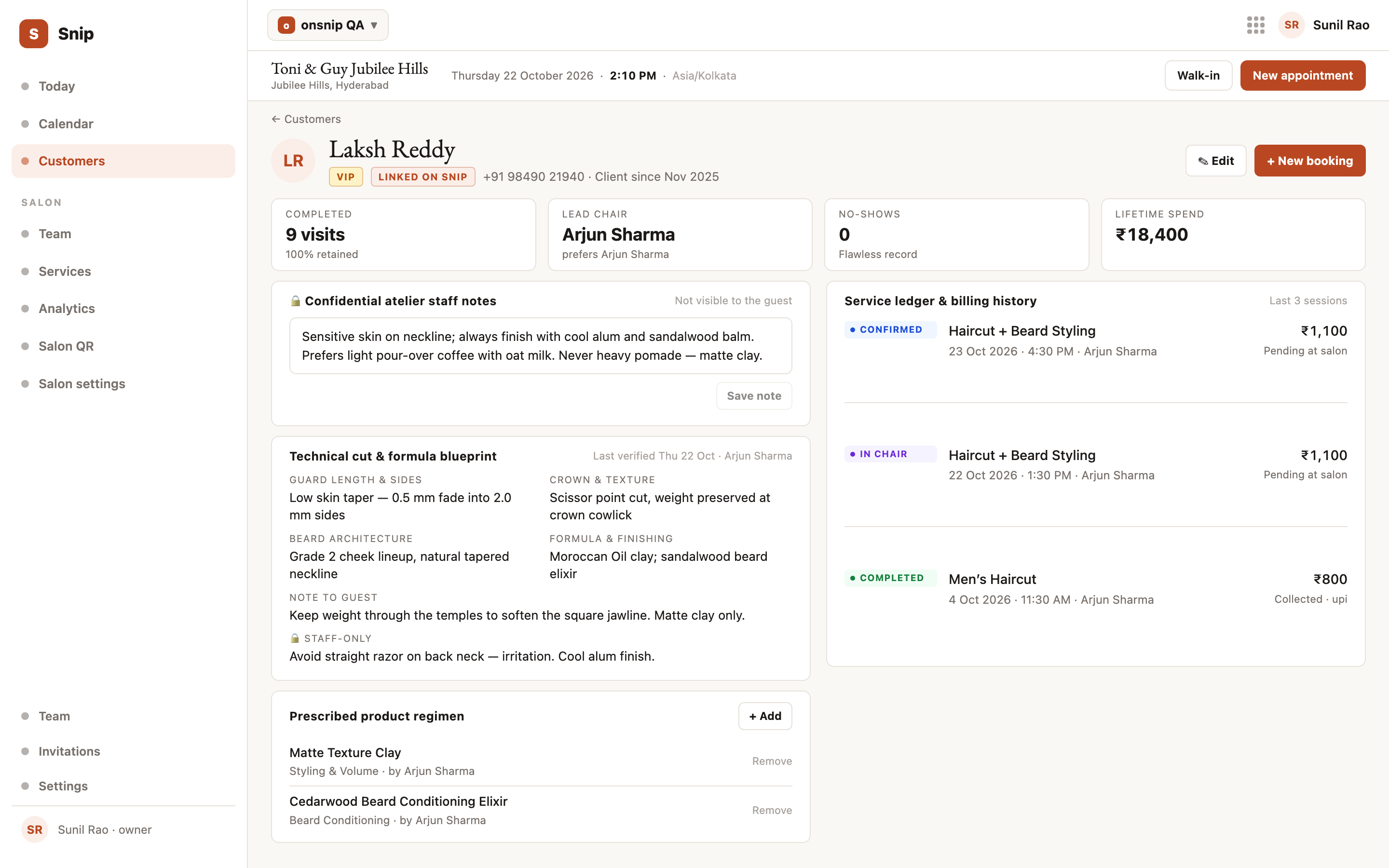Image resolution: width=1389 pixels, height=868 pixels.
Task: Click the Sunil Rao user name
Action: pos(1341,25)
